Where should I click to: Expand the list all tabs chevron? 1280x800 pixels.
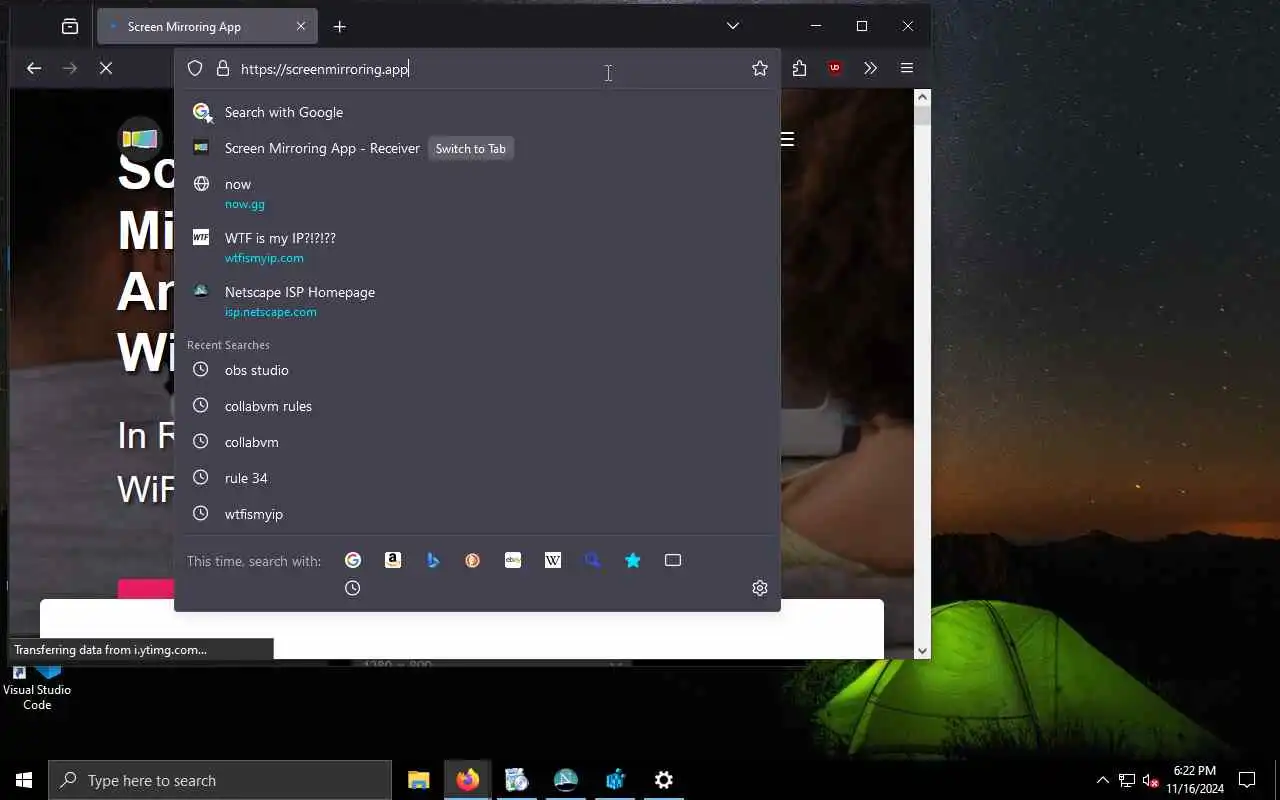pos(733,26)
